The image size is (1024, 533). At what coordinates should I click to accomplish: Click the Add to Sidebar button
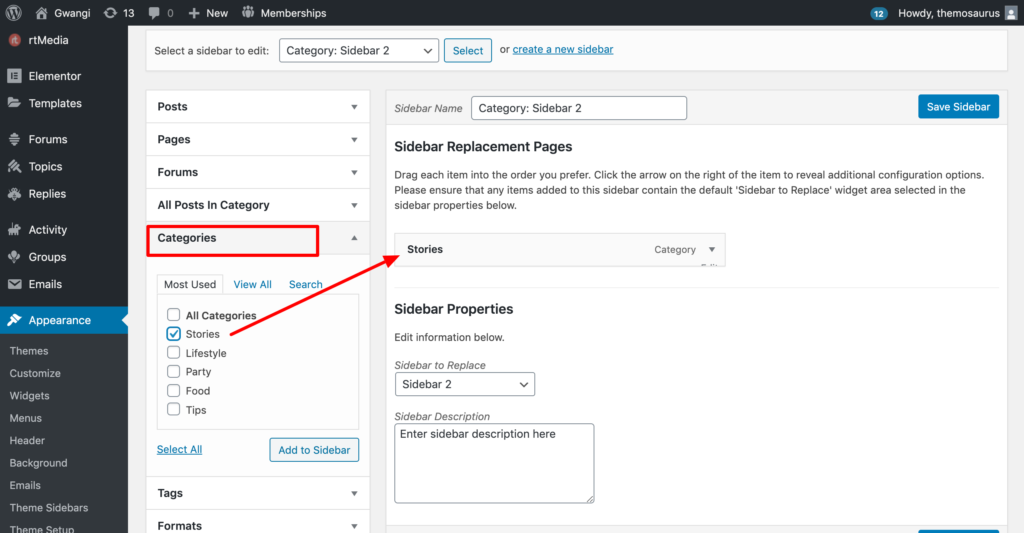(314, 450)
